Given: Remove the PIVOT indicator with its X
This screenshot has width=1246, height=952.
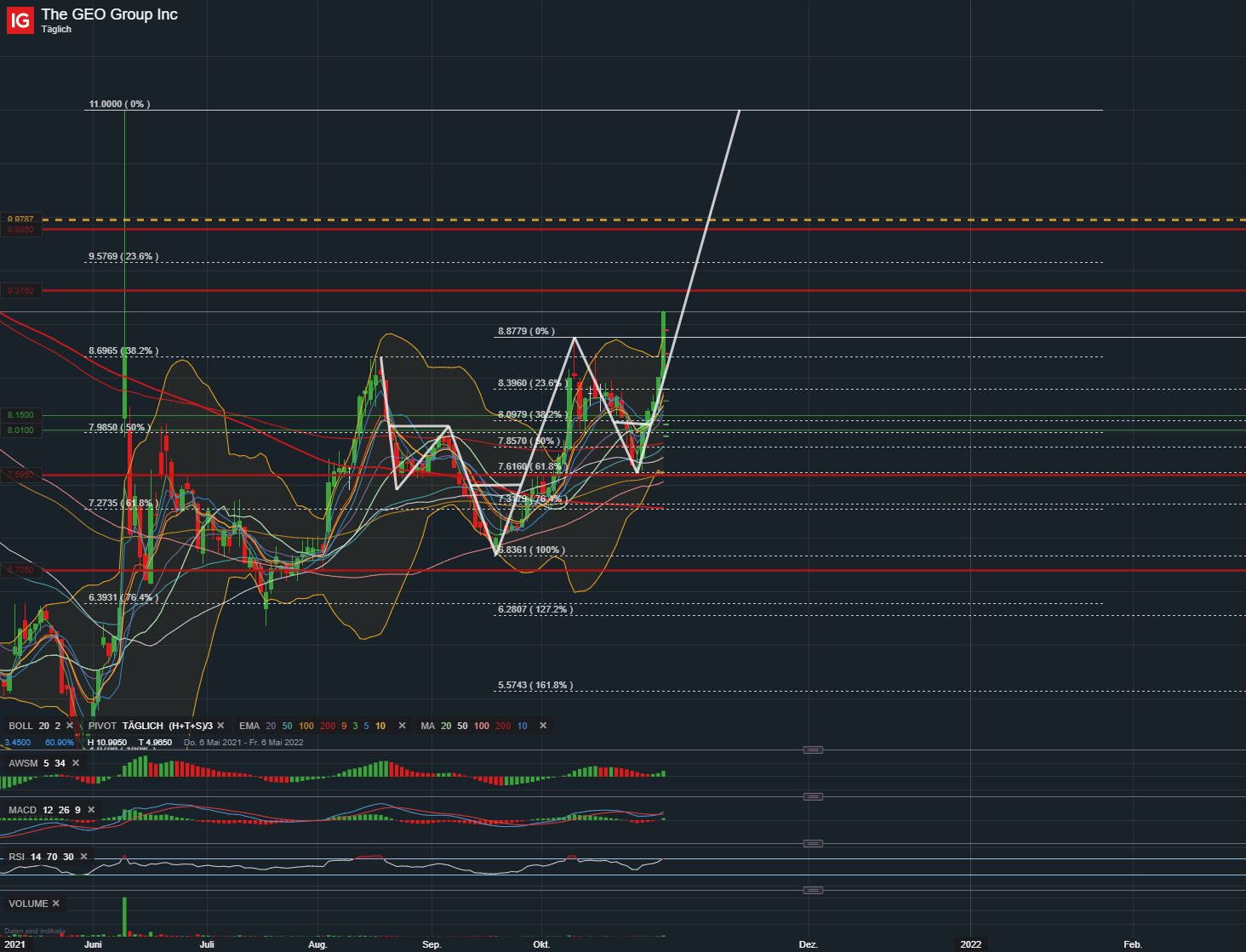Looking at the screenshot, I should click(220, 726).
